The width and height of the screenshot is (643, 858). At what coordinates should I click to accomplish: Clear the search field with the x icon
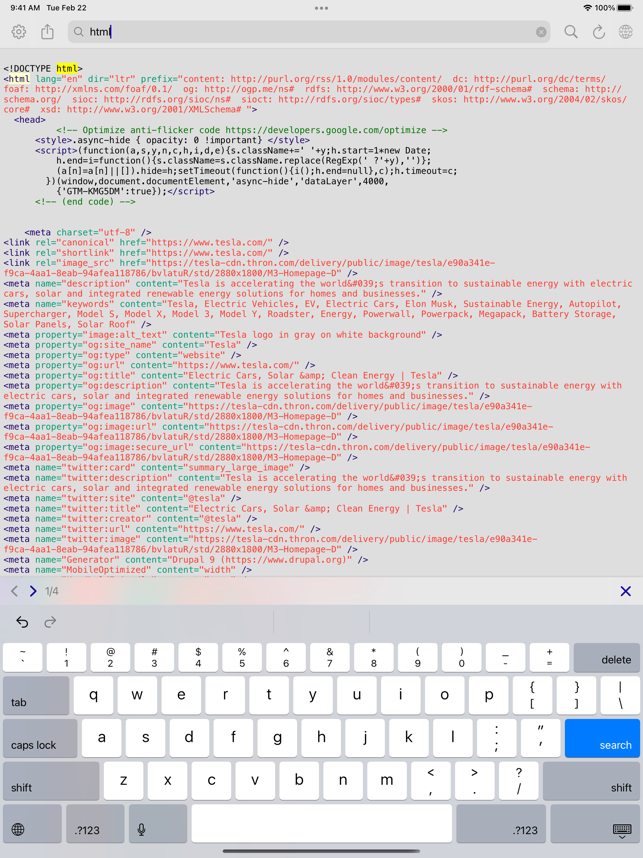tap(541, 32)
